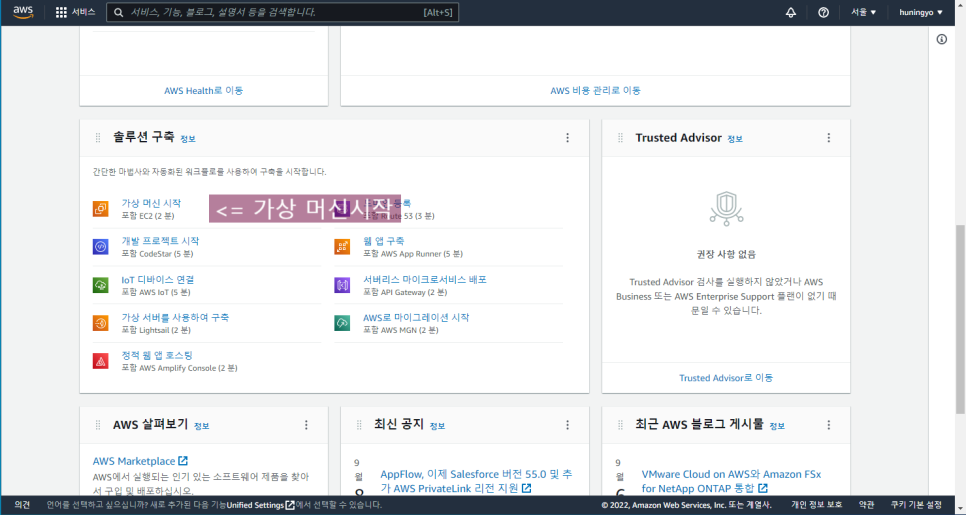Open the 웹 앱 구축 link
Screen dimensions: 966x515
pyautogui.click(x=384, y=241)
